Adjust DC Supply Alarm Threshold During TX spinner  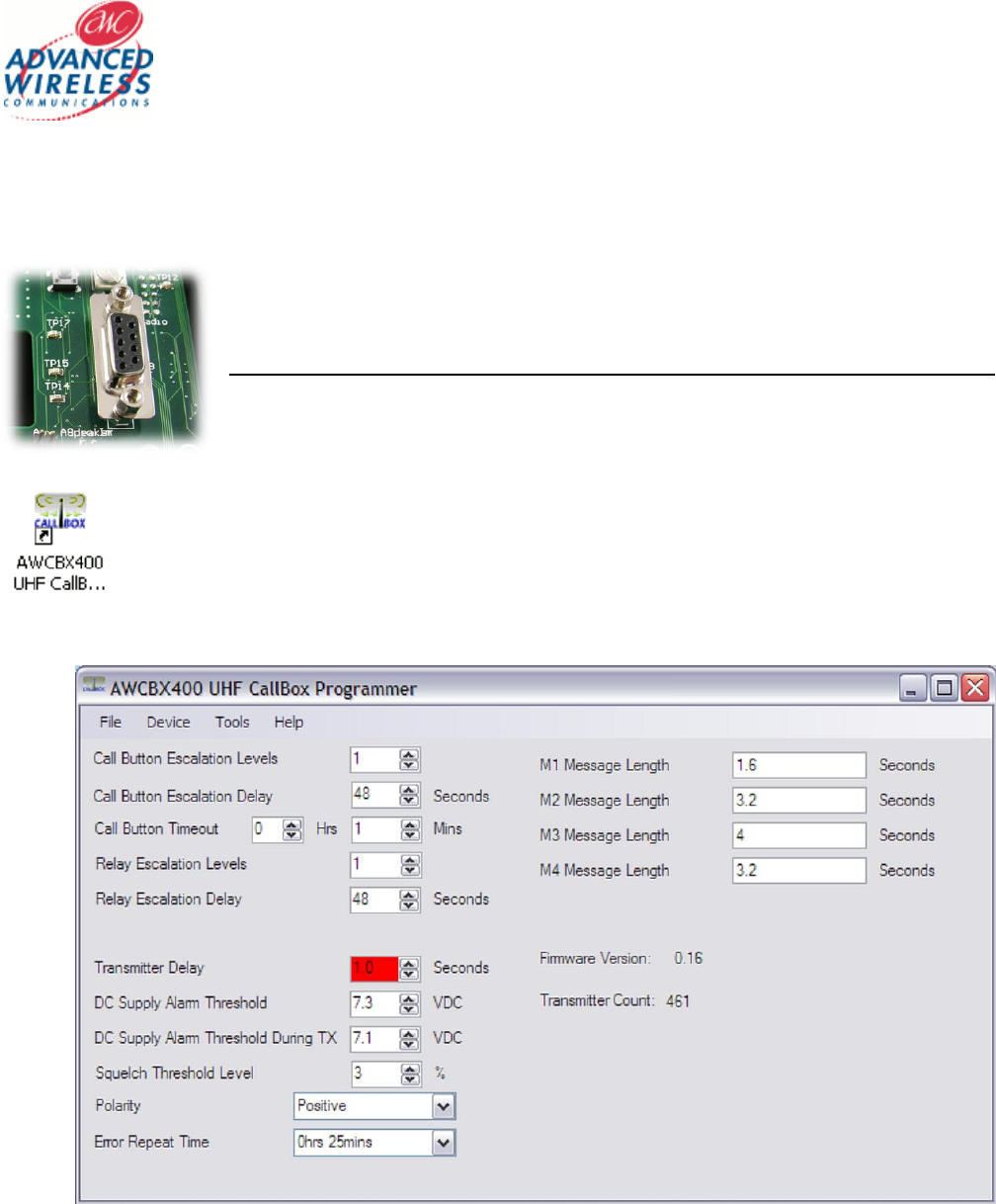(410, 1038)
